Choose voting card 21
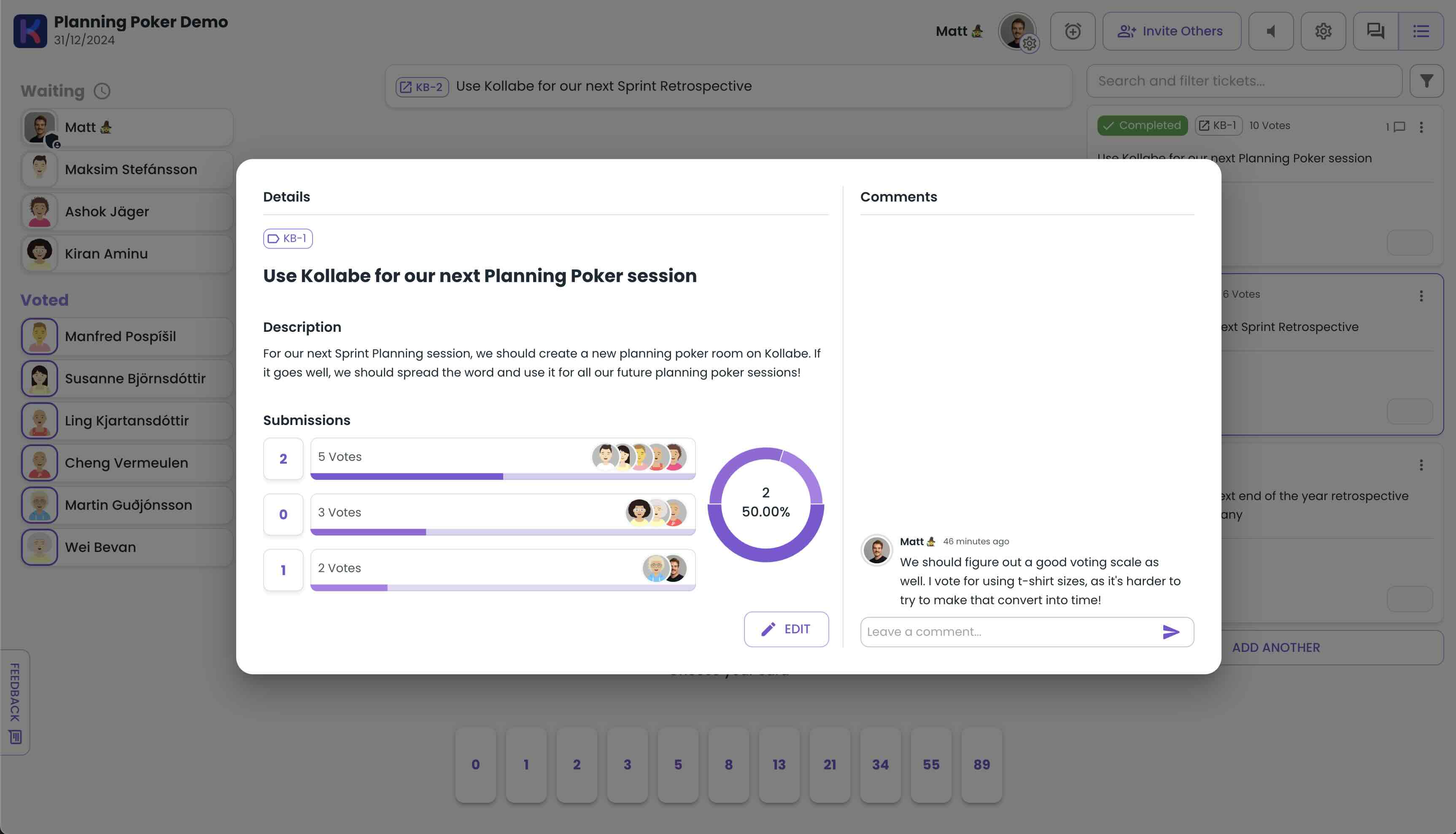 tap(830, 765)
